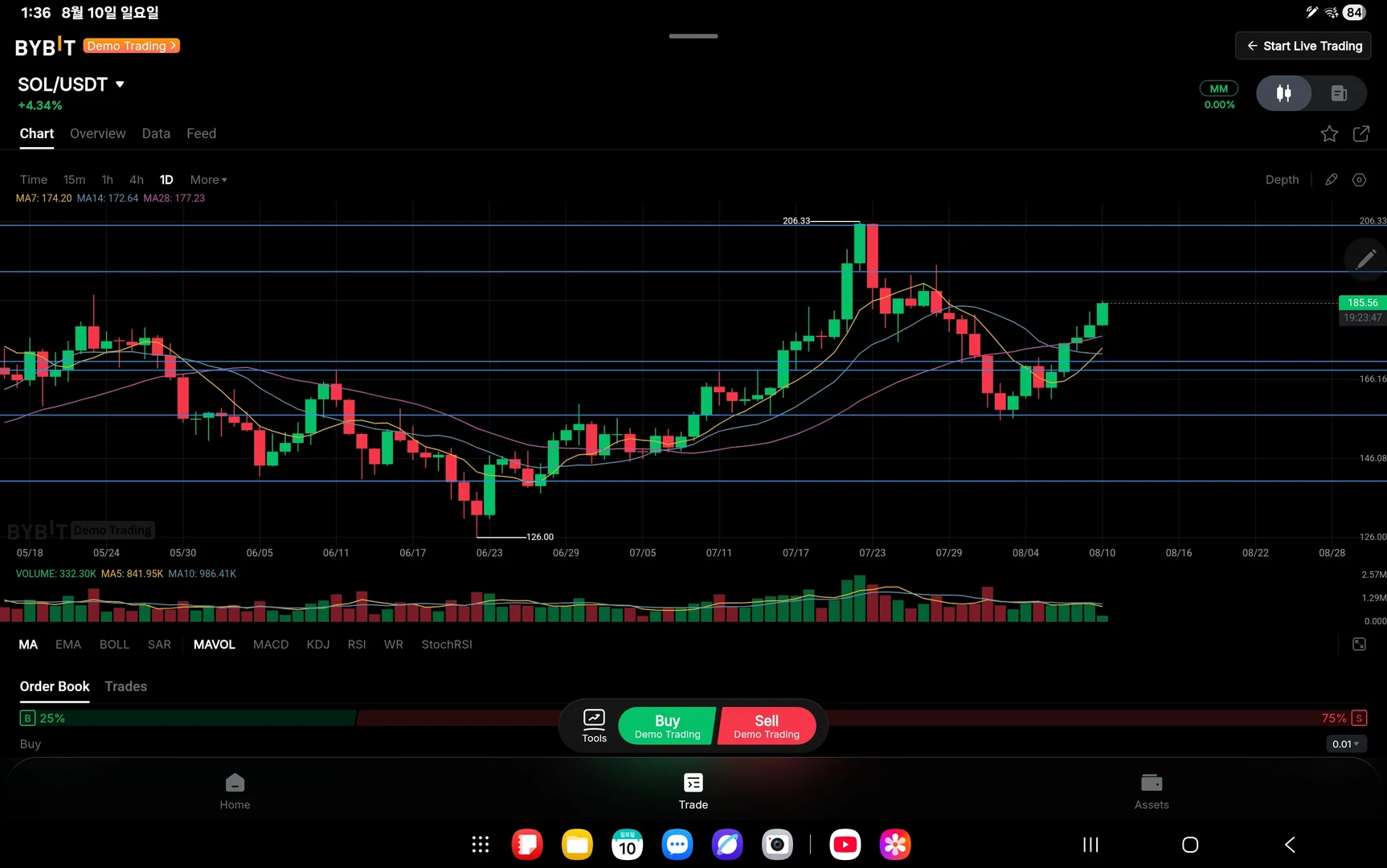This screenshot has width=1387, height=868.
Task: Open chart settings hexagon icon
Action: click(x=1359, y=179)
